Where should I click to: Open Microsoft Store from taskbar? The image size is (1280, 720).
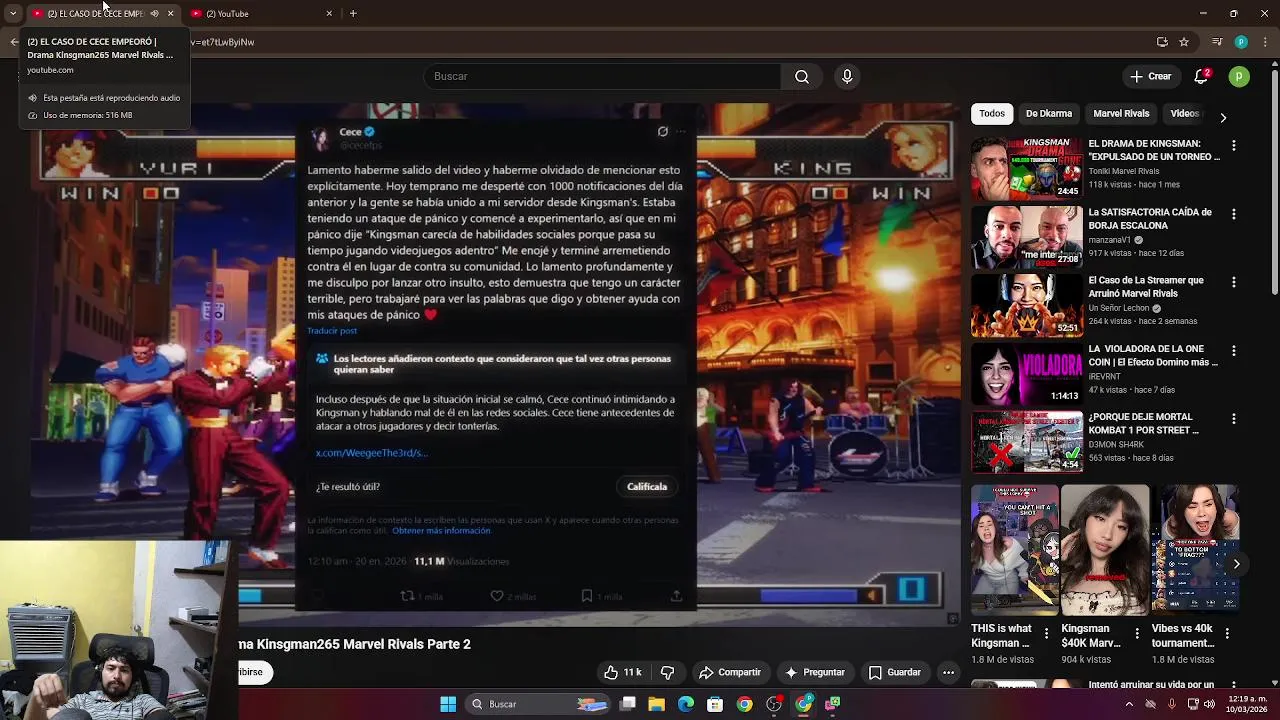715,704
